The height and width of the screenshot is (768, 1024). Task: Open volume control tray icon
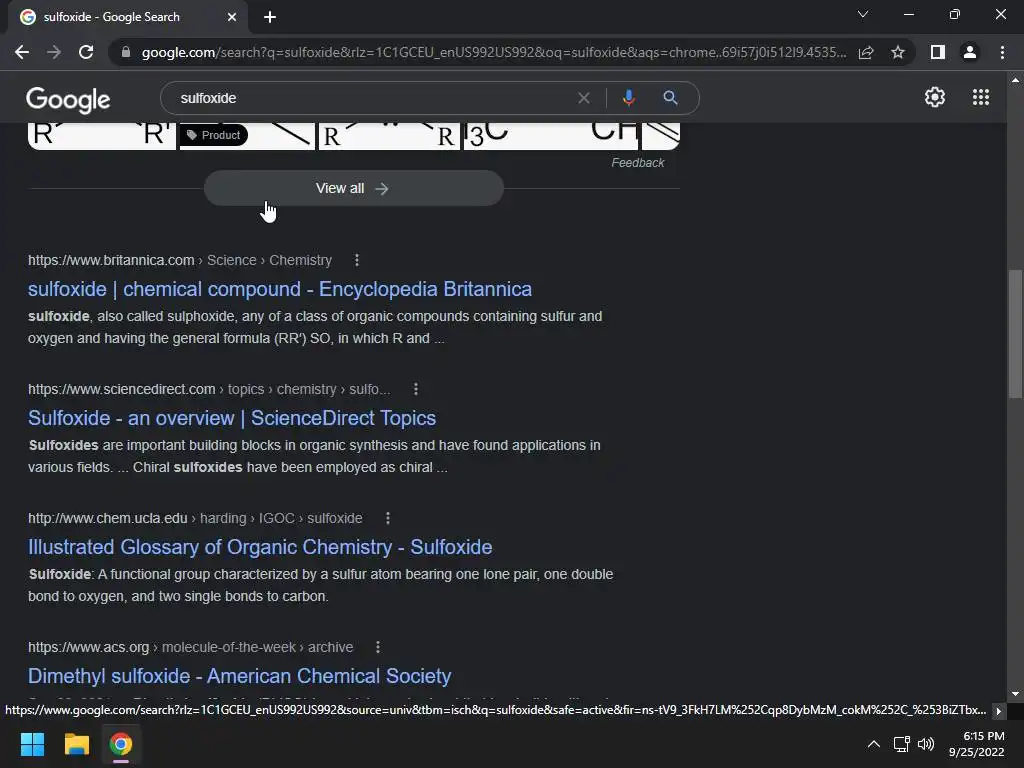926,744
